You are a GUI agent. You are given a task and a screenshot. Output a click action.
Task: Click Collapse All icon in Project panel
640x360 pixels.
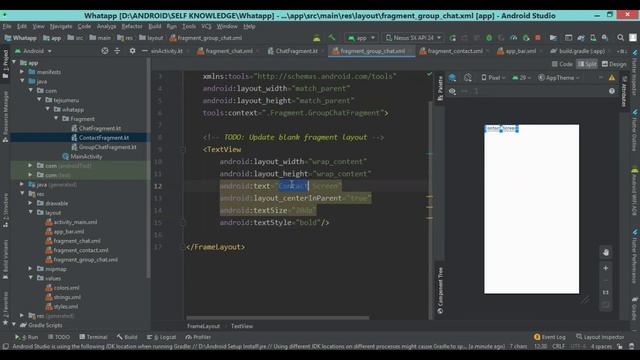(117, 51)
